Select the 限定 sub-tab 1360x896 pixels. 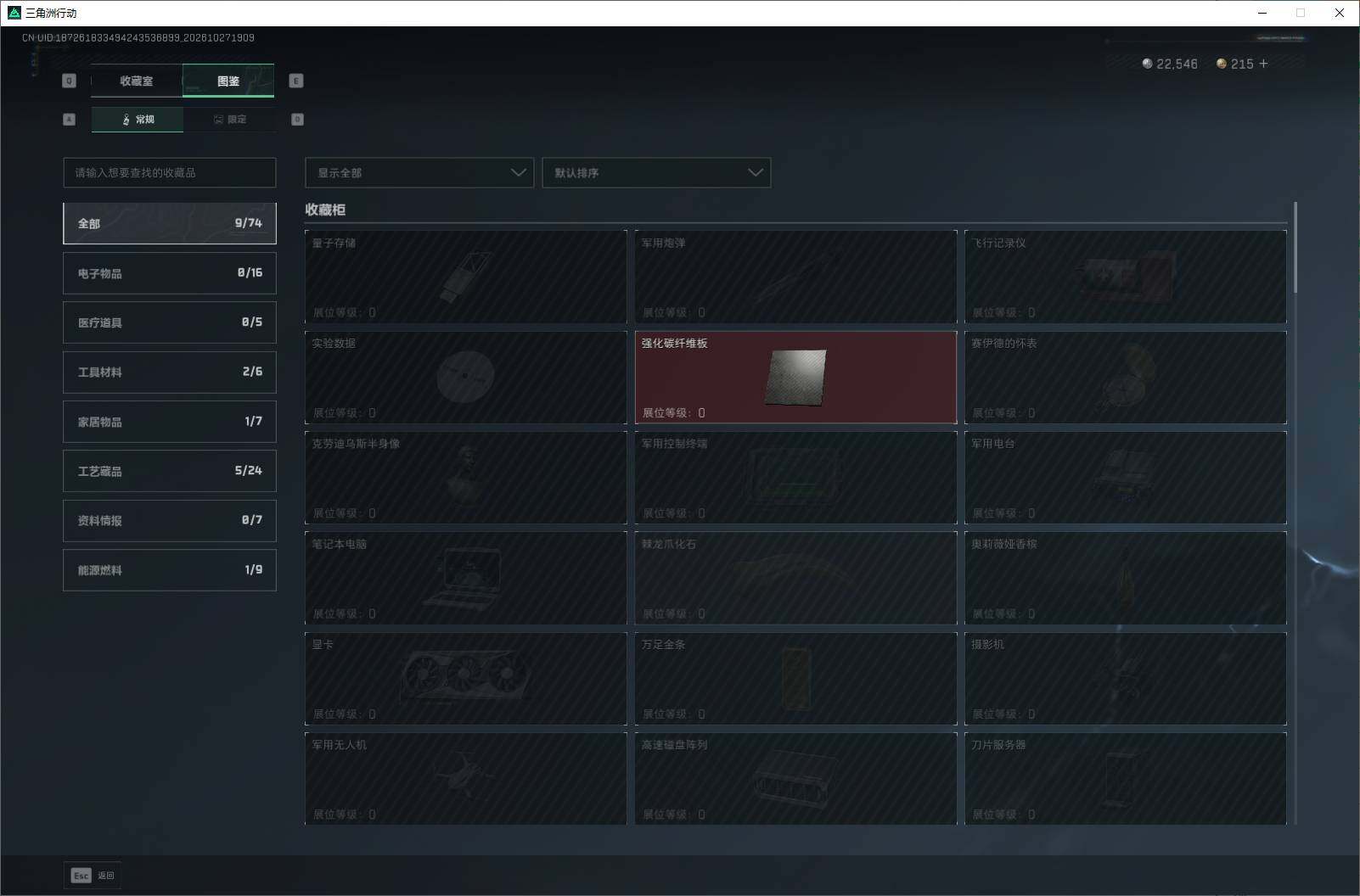[229, 120]
